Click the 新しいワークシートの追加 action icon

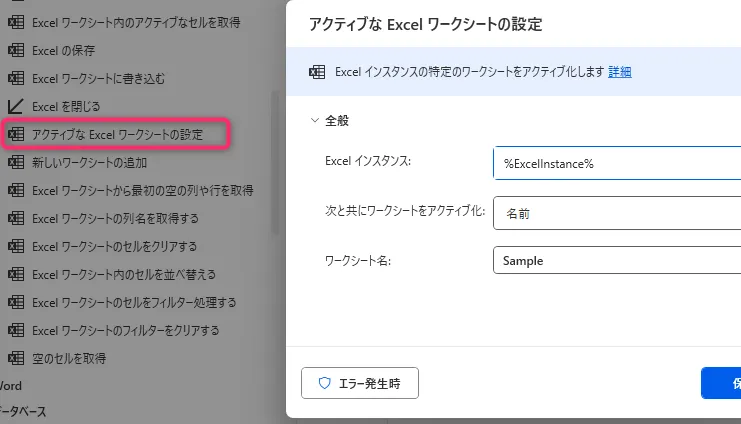tap(15, 162)
